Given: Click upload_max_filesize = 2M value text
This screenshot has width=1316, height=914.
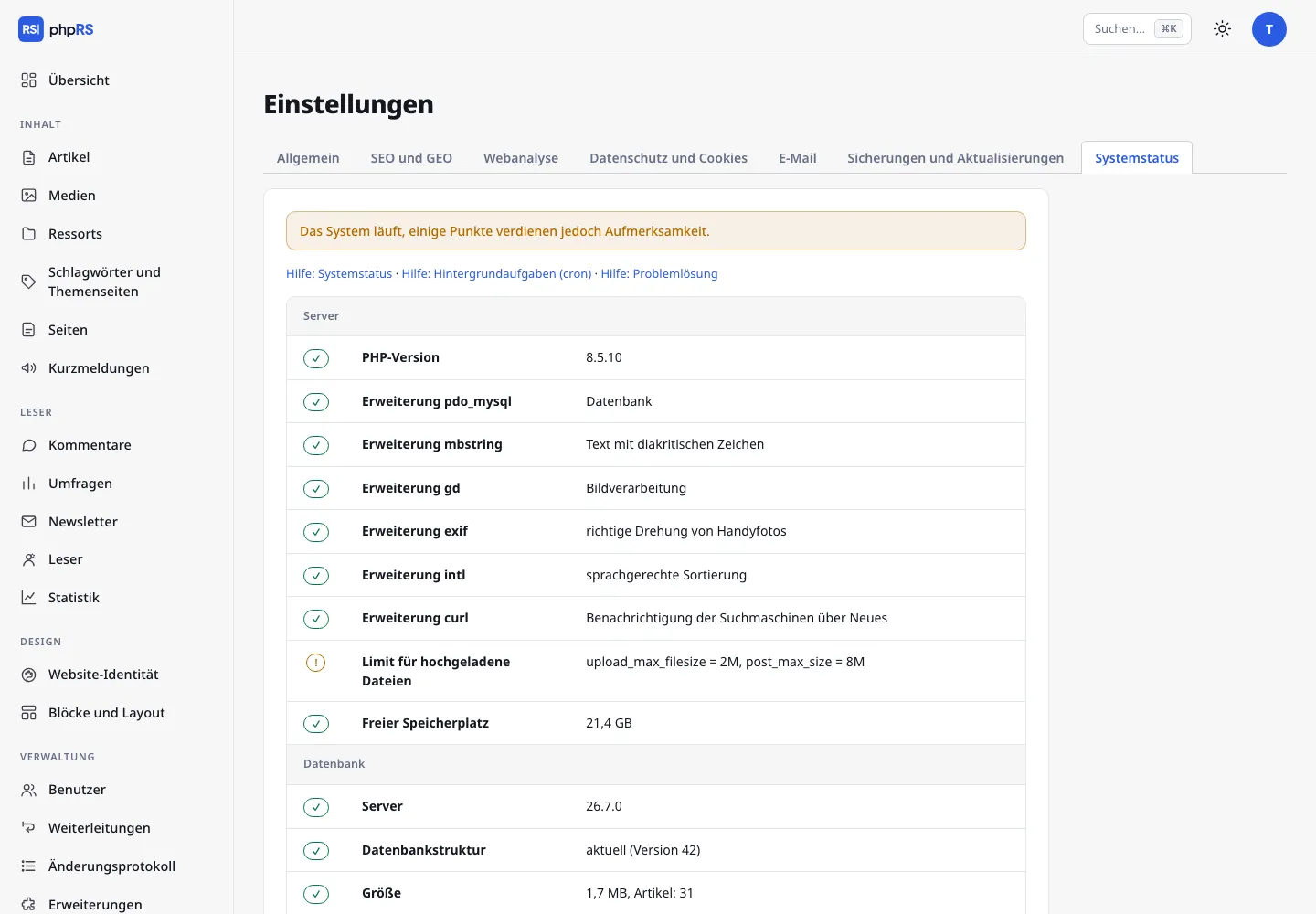Looking at the screenshot, I should (726, 662).
